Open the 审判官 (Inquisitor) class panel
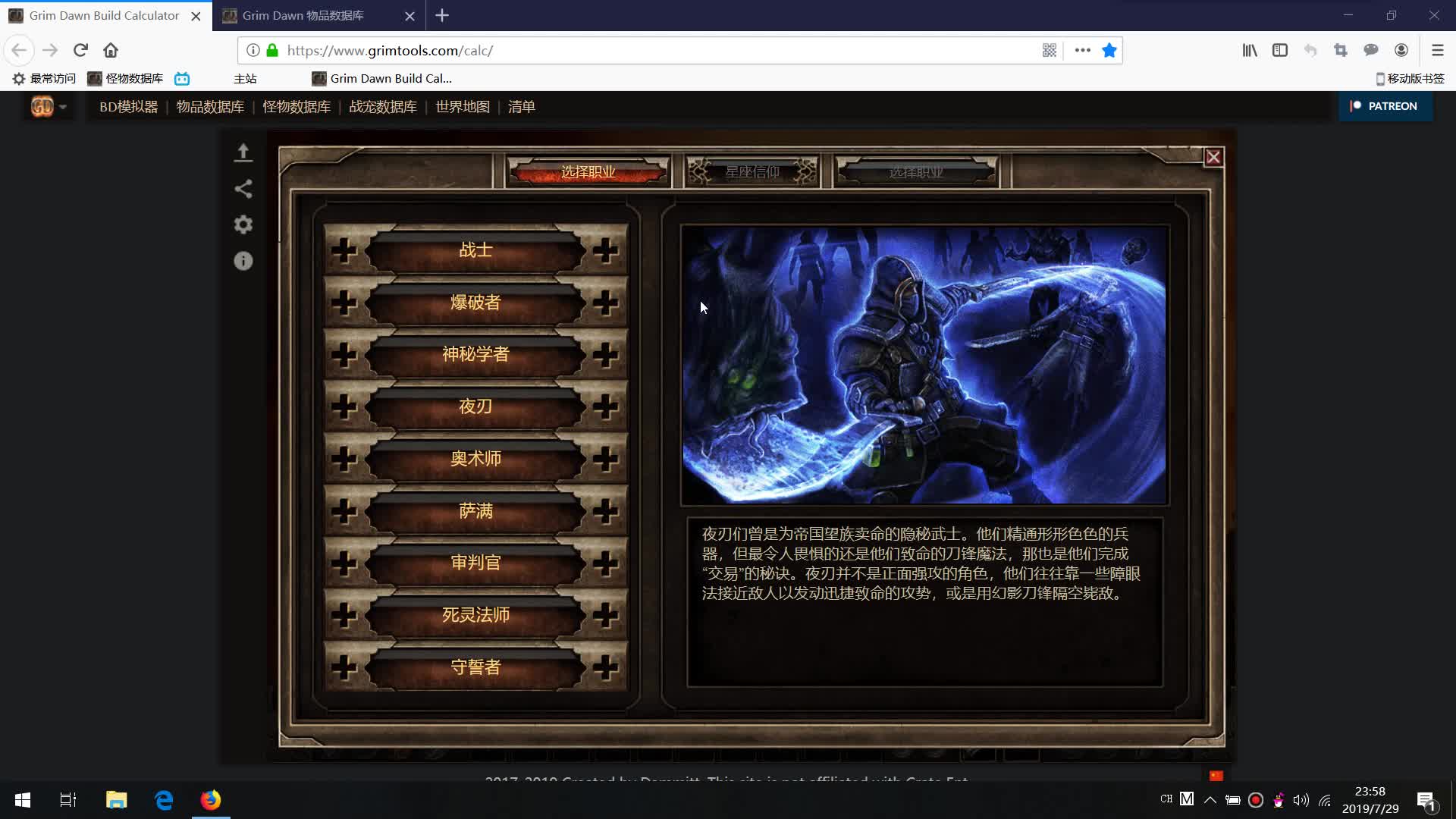This screenshot has height=819, width=1456. [476, 562]
